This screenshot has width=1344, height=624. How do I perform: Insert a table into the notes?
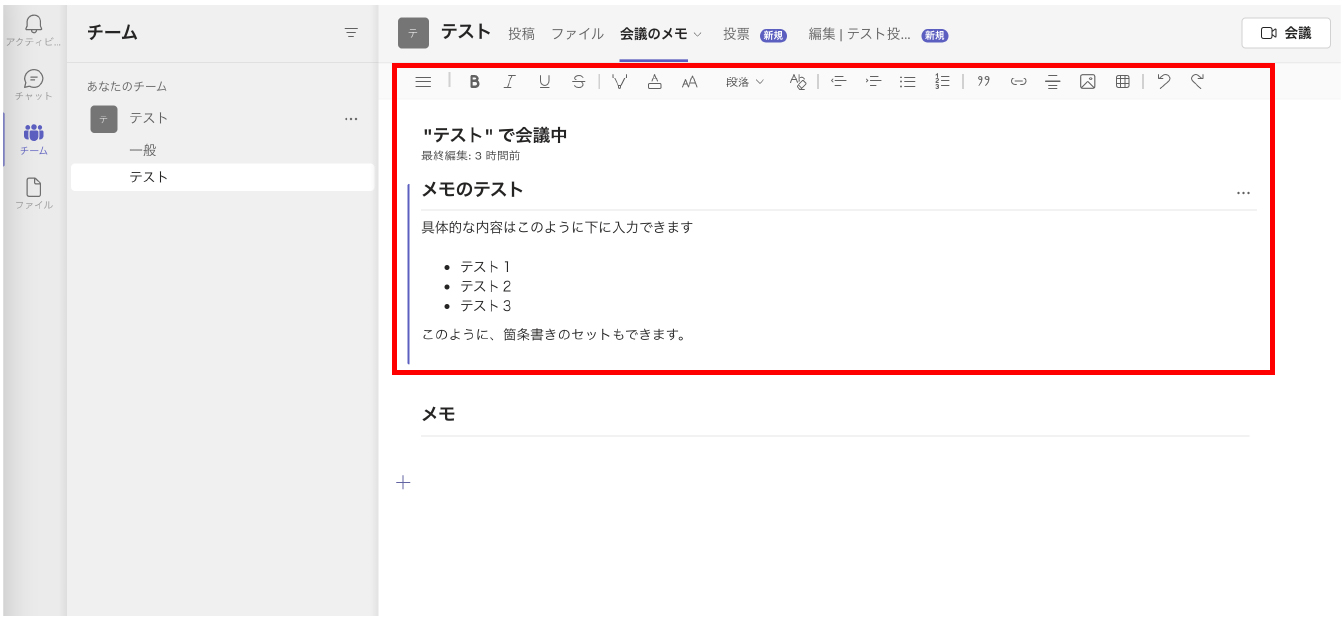[1122, 82]
